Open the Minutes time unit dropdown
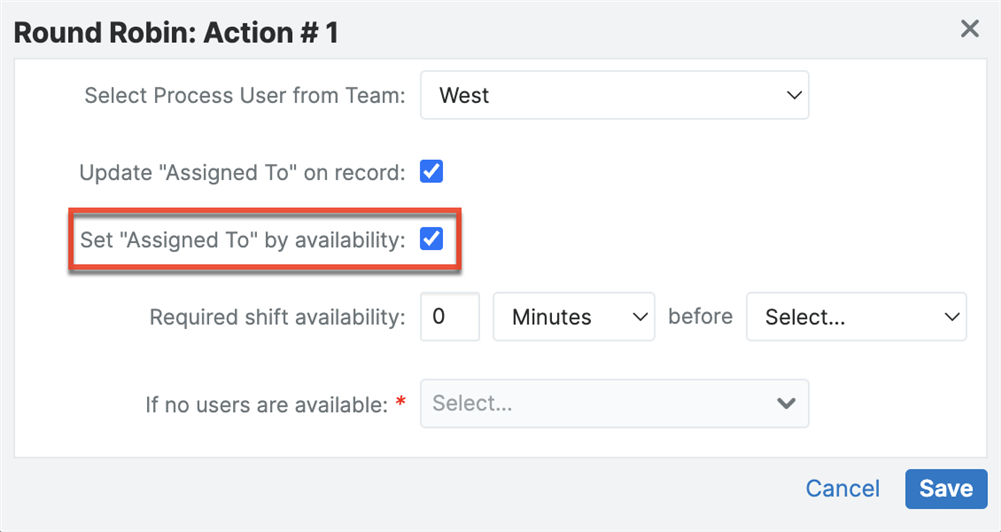 [x=574, y=317]
